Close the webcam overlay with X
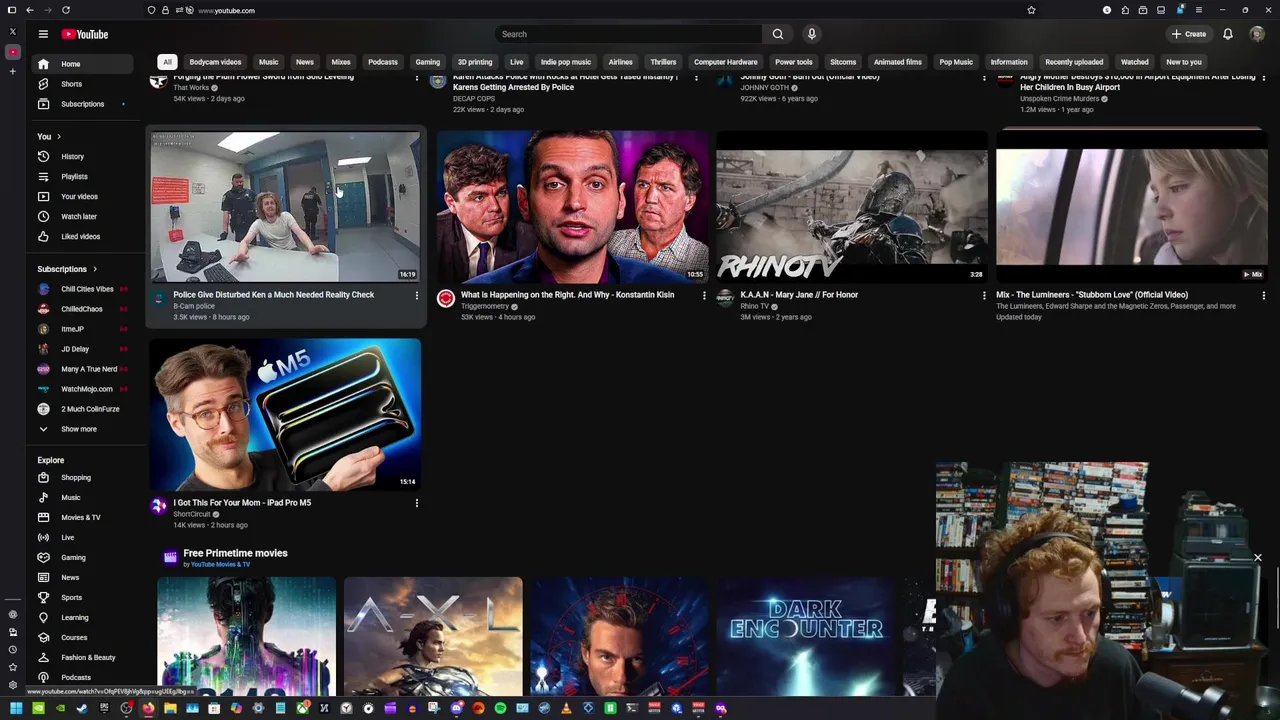The height and width of the screenshot is (720, 1280). coord(1258,558)
